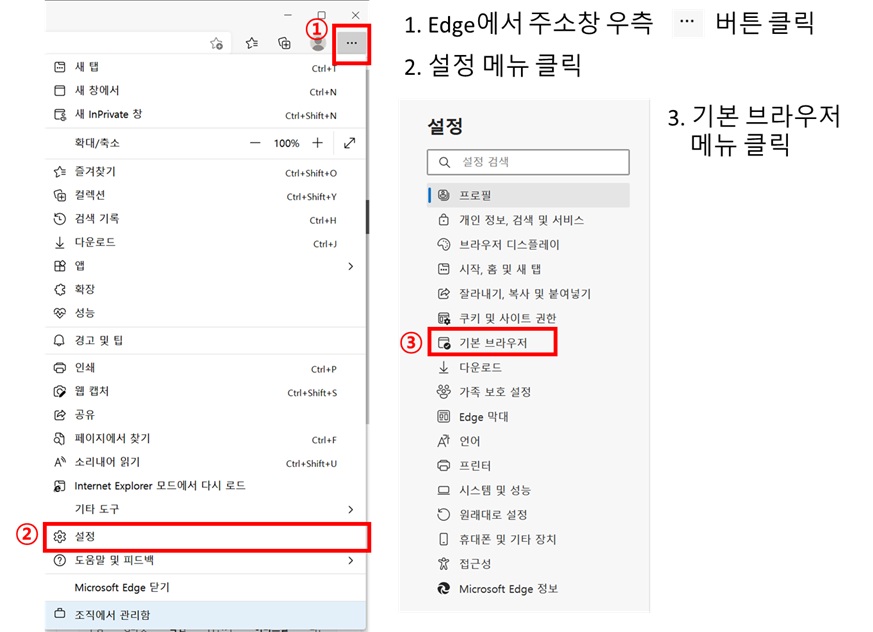Select 소리내어 읽기 menu entry
Screen dimensions: 873x632
tap(205, 462)
